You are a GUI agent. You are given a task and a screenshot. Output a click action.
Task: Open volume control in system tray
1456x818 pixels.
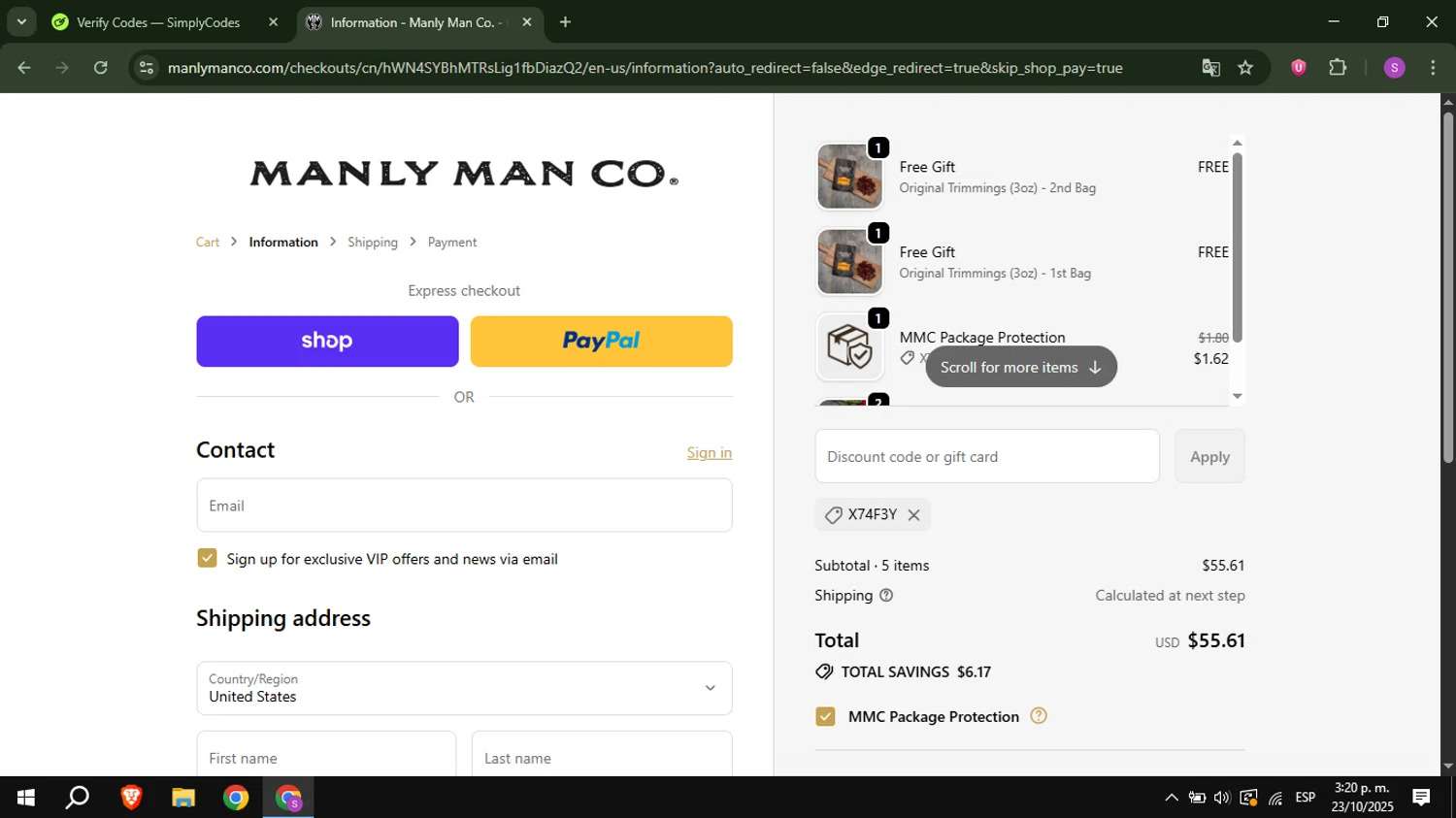[1222, 798]
